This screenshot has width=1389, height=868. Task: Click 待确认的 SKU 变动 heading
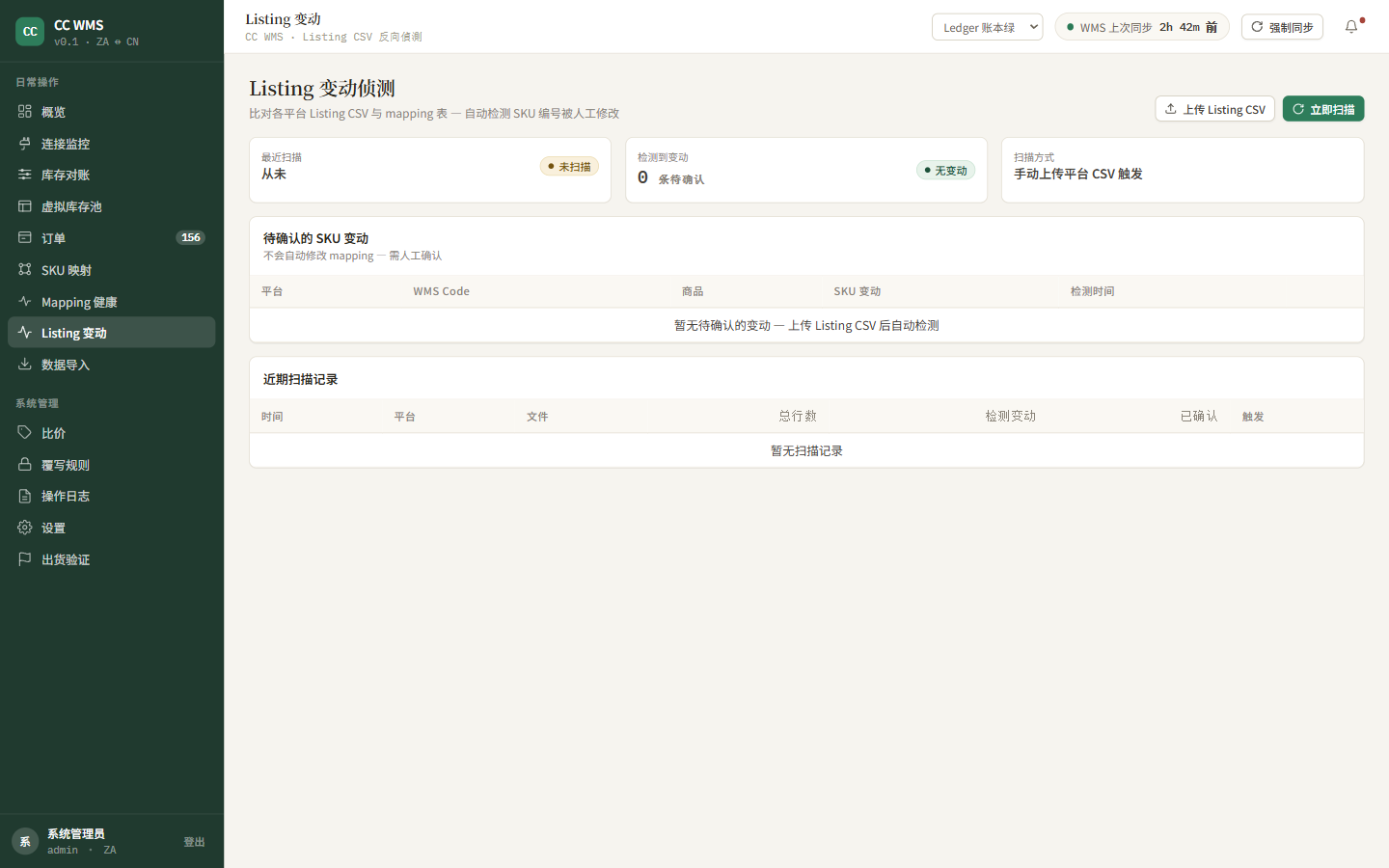(x=315, y=238)
